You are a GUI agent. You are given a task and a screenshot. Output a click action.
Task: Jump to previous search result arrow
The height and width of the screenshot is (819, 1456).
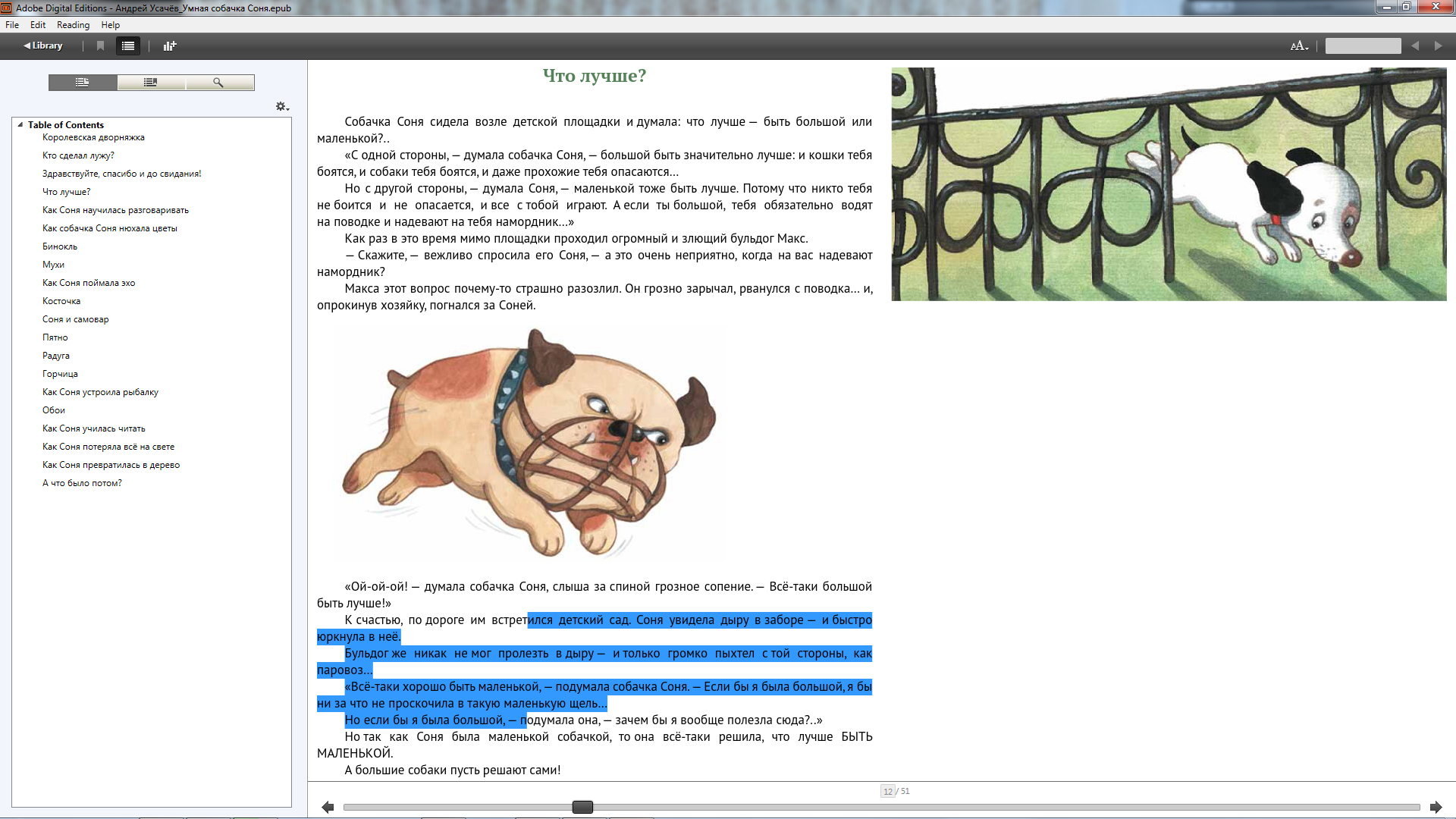point(1415,45)
